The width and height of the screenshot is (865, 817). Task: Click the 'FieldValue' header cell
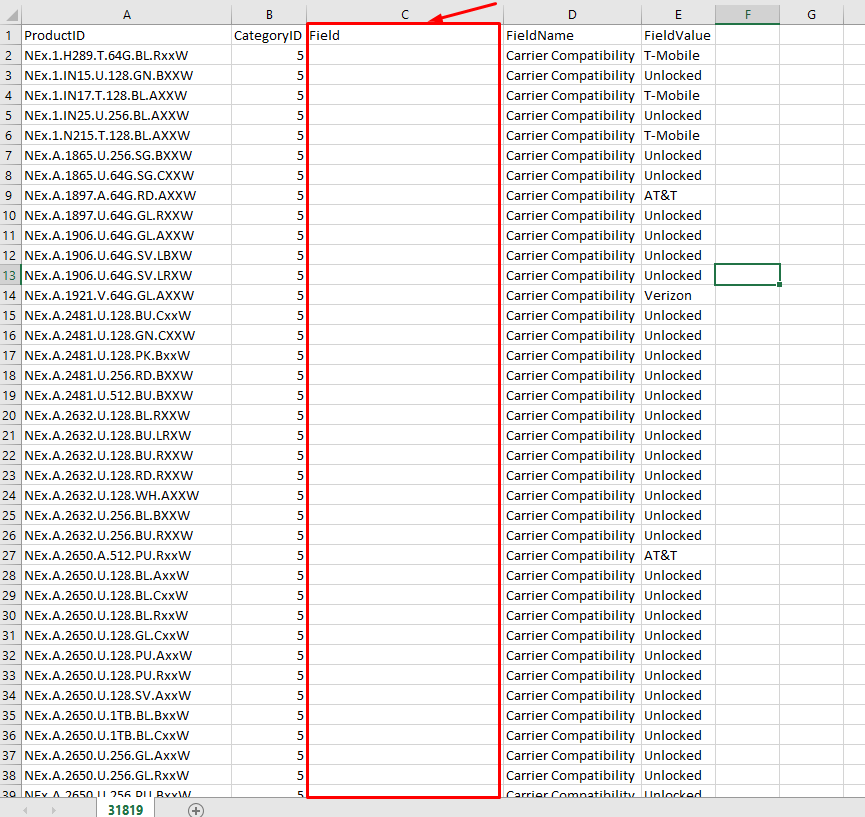677,35
